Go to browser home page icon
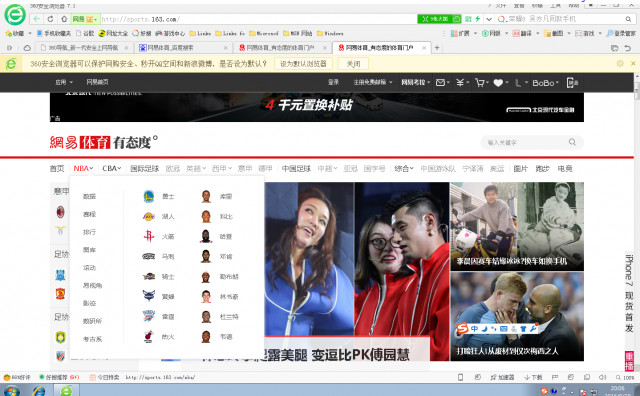This screenshot has width=640, height=396. click(x=64, y=19)
